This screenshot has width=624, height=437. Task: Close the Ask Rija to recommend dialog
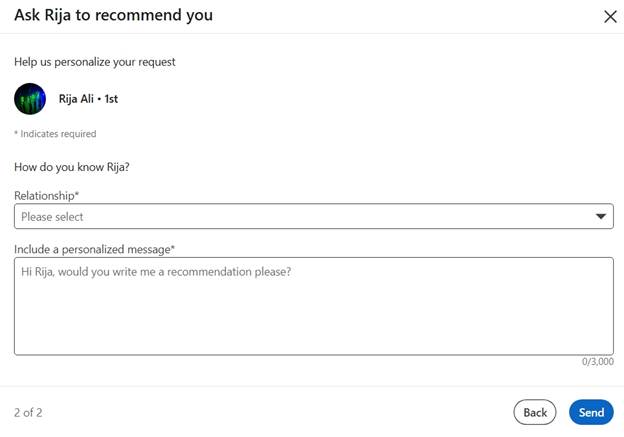(610, 17)
